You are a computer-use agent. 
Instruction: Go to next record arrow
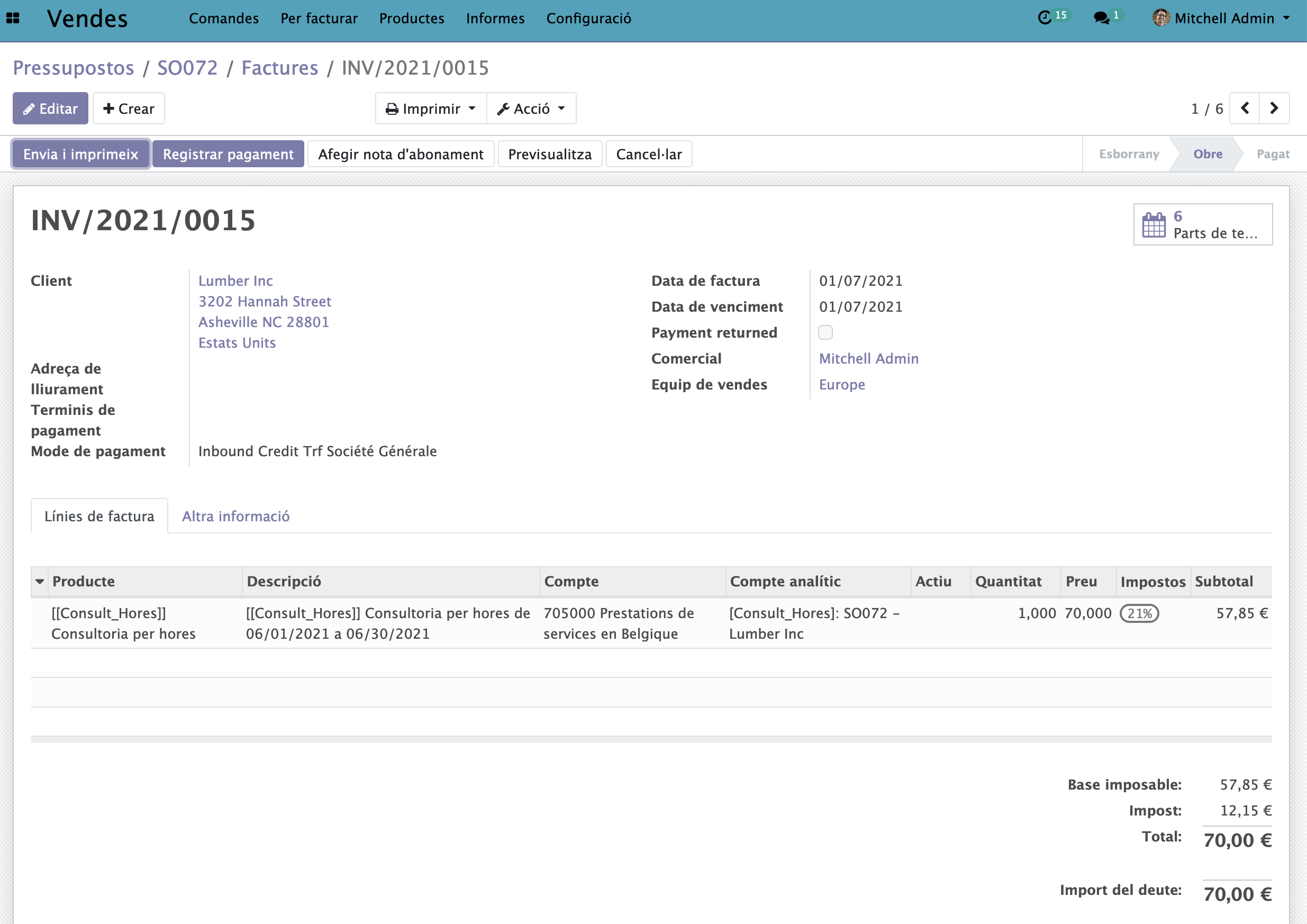(x=1275, y=108)
